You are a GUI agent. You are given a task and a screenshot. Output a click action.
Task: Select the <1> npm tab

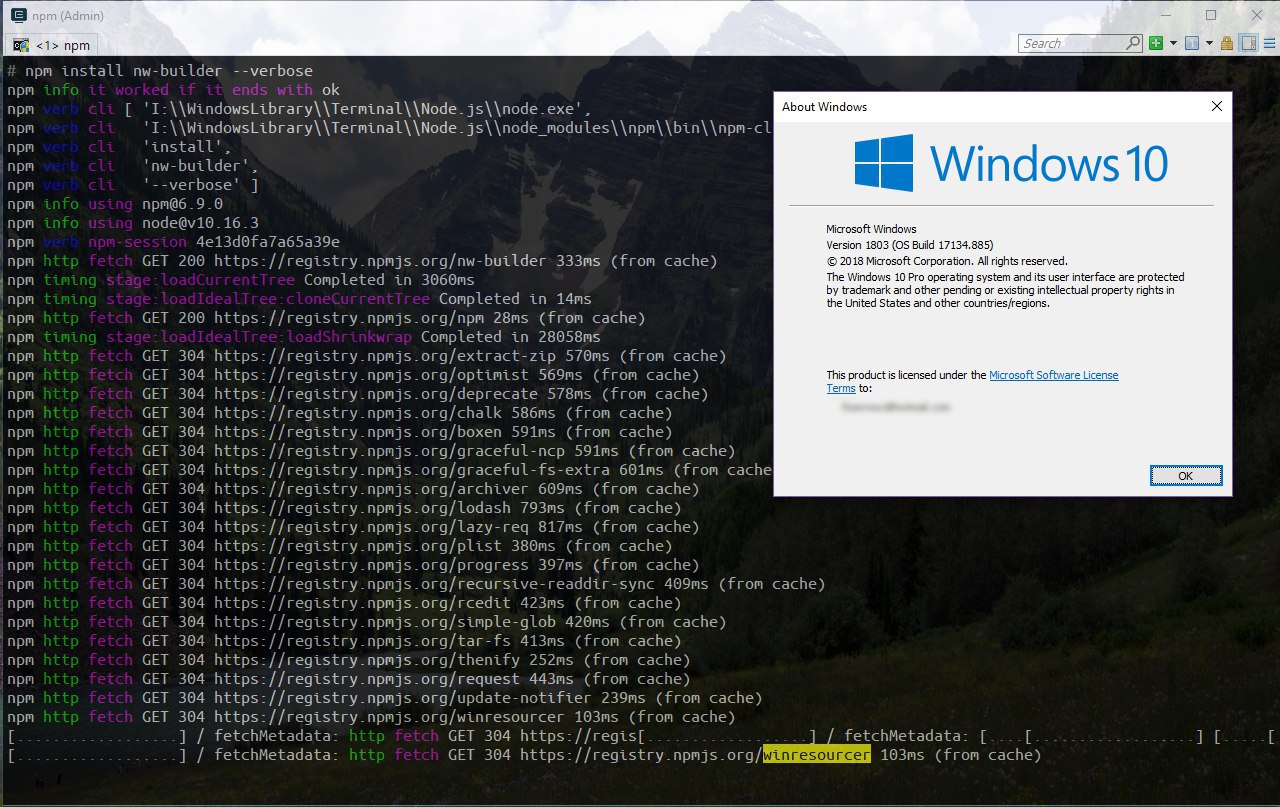[52, 45]
